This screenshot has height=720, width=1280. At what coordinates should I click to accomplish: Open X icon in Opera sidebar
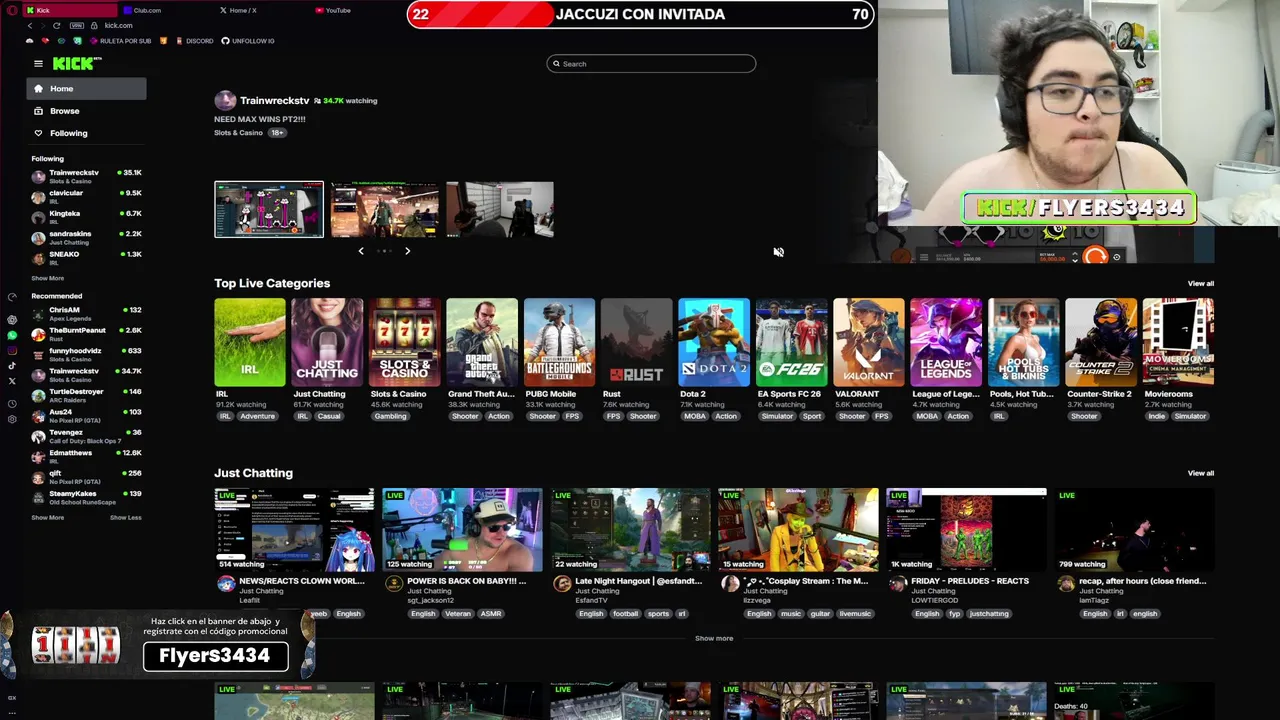point(12,381)
